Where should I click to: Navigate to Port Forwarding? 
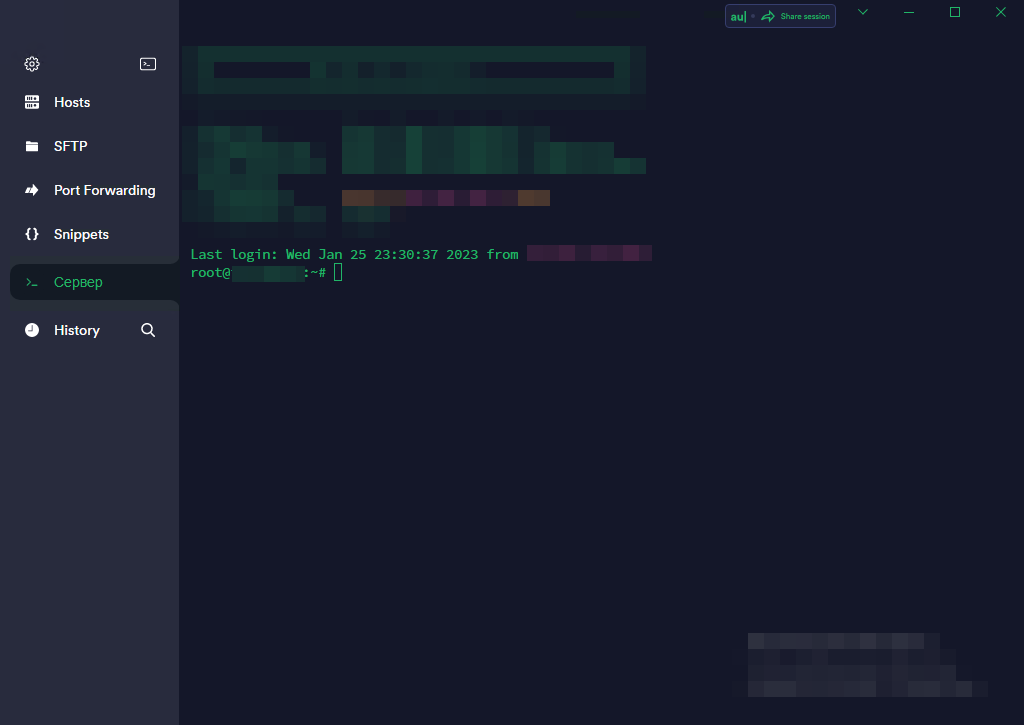[104, 190]
